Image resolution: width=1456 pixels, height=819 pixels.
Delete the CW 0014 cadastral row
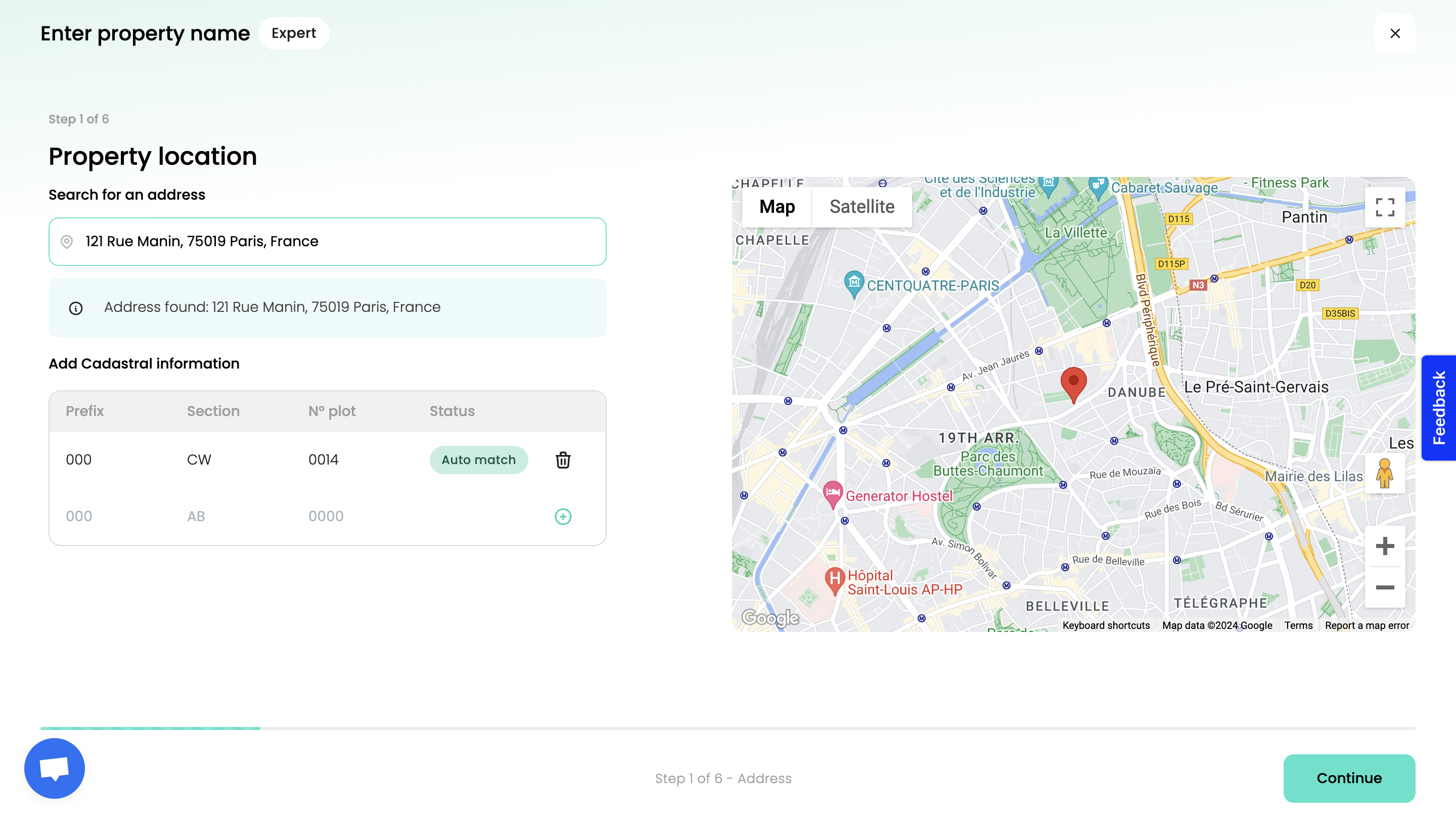pyautogui.click(x=562, y=460)
